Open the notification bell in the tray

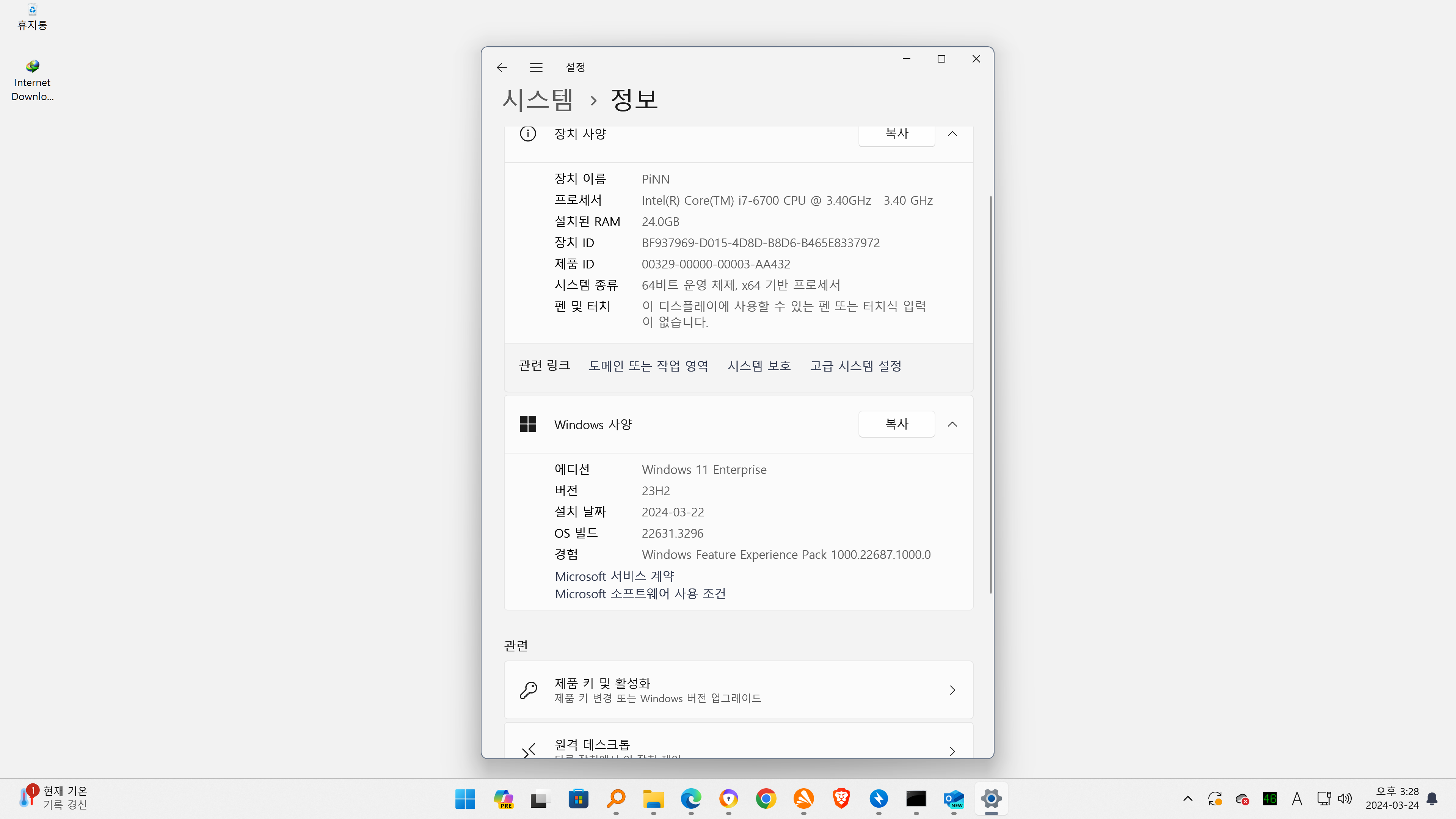(1432, 799)
